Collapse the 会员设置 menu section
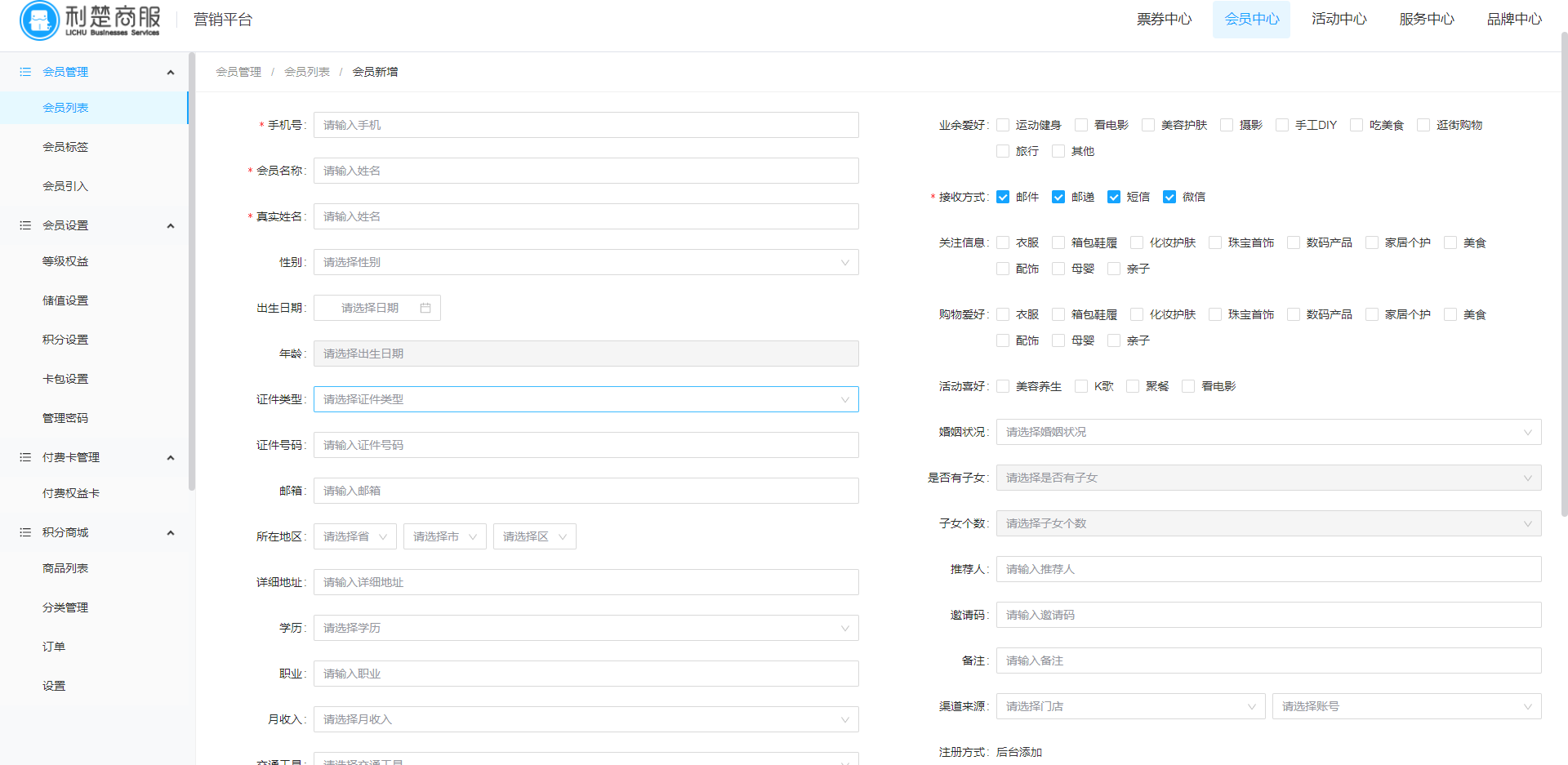 (x=171, y=226)
